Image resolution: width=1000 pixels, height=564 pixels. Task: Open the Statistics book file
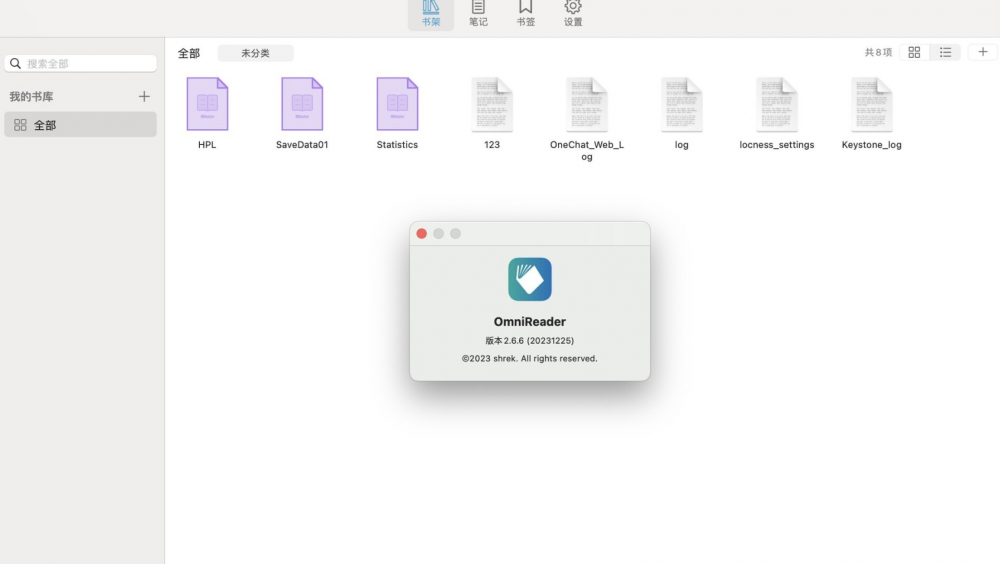point(397,104)
